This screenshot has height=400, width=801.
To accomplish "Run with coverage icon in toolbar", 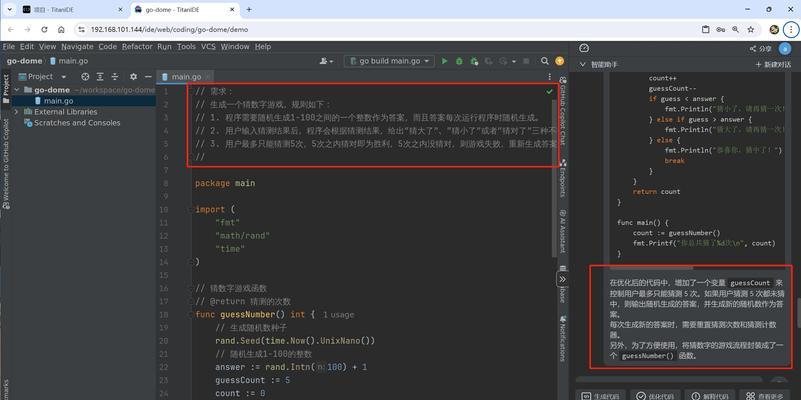I will tap(474, 61).
